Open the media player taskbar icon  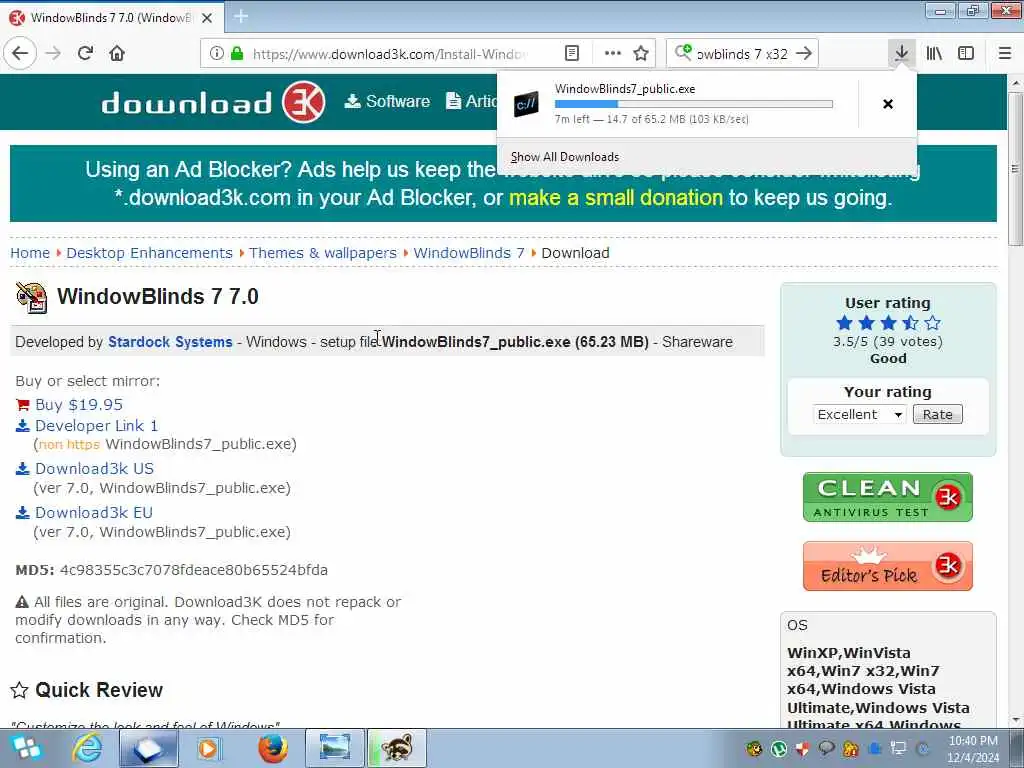[x=208, y=748]
